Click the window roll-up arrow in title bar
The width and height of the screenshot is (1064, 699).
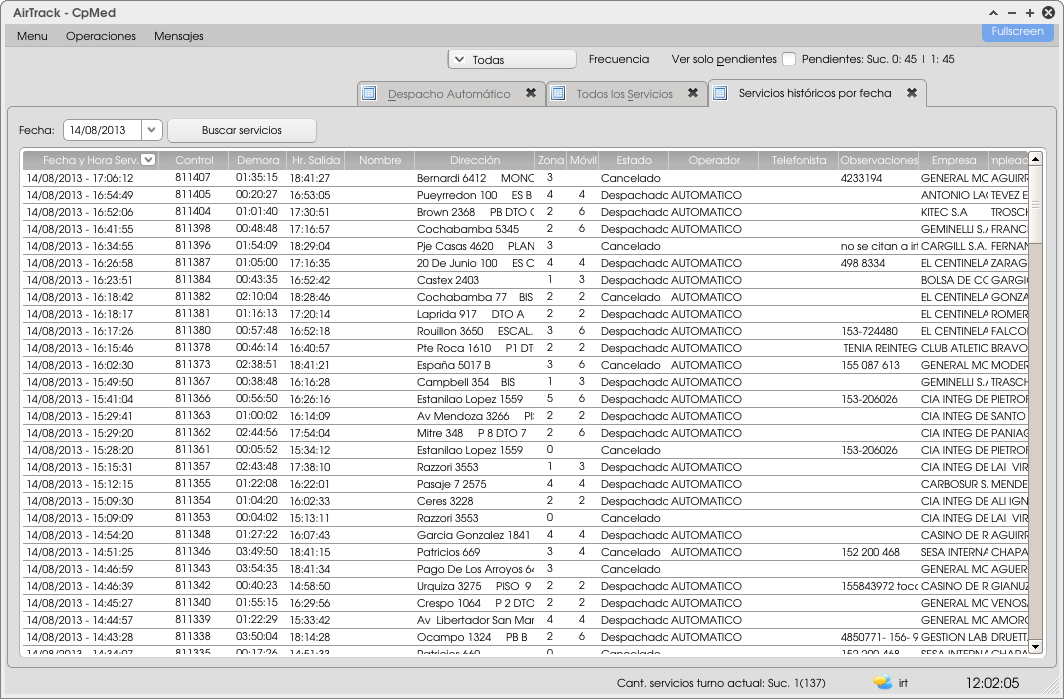993,13
